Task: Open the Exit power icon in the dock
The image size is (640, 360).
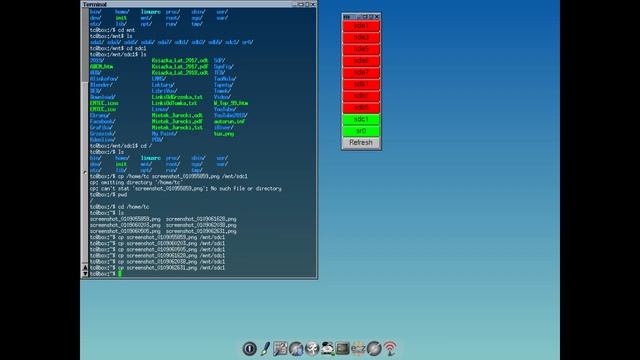Action: pos(249,349)
